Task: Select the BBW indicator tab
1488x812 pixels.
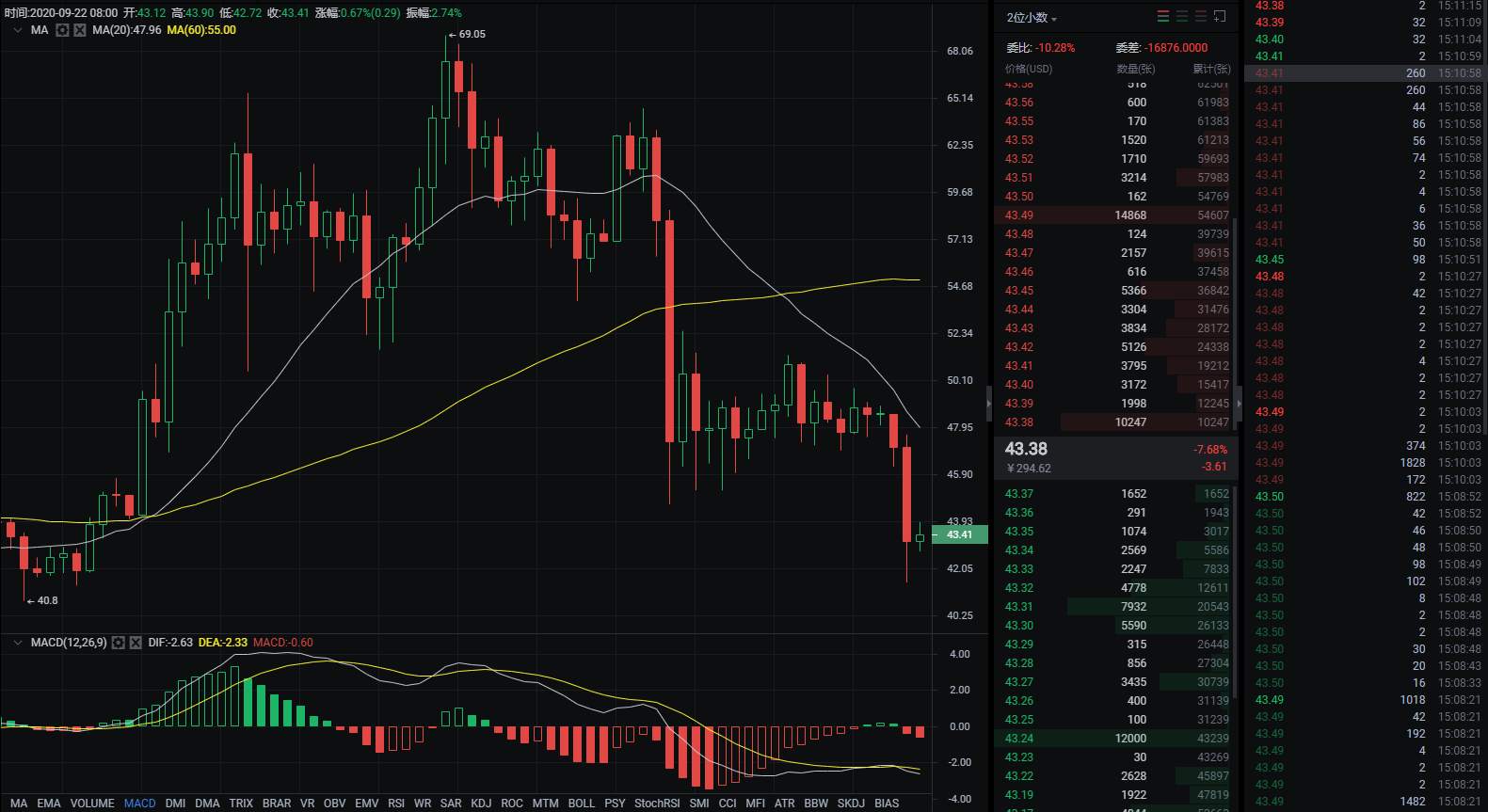Action: (x=816, y=804)
